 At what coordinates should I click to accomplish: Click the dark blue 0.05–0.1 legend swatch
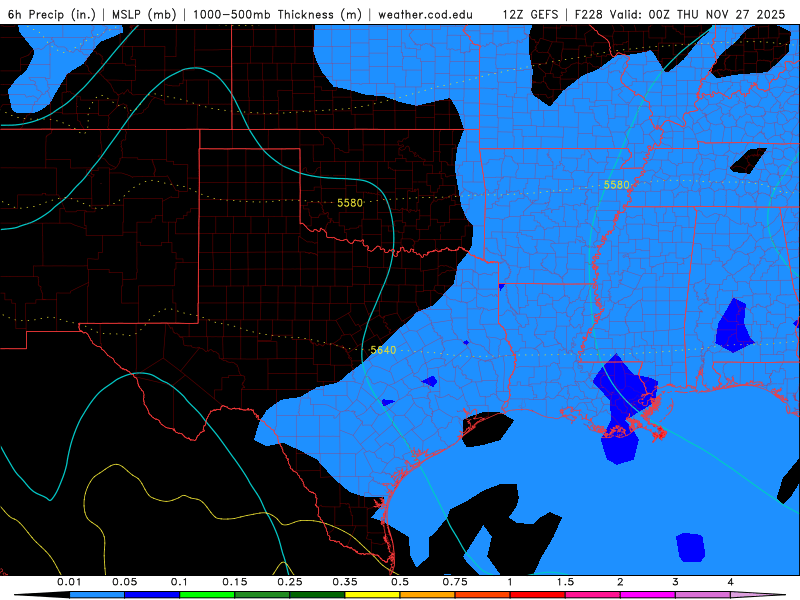pyautogui.click(x=152, y=595)
